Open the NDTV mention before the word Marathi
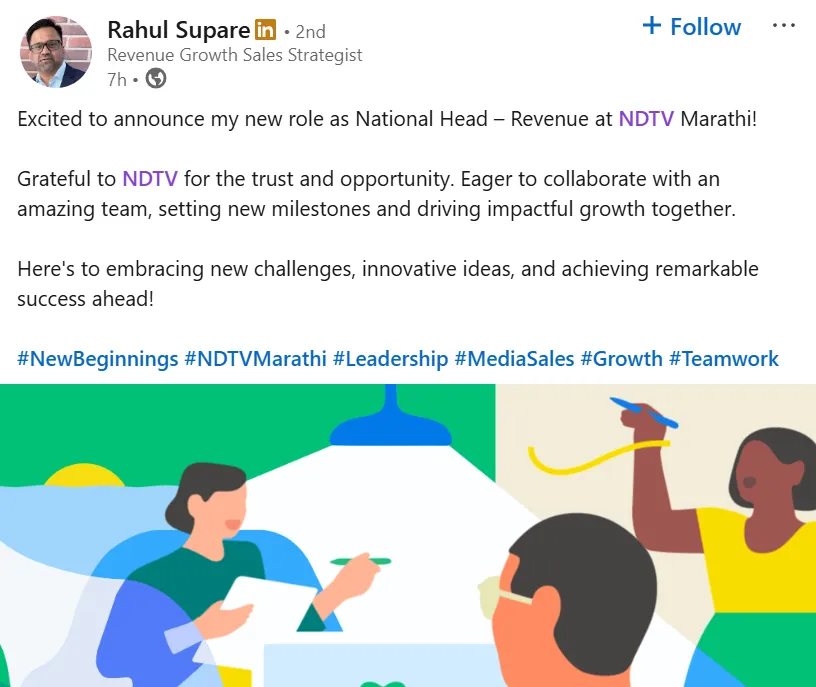This screenshot has width=816, height=687. (x=646, y=119)
